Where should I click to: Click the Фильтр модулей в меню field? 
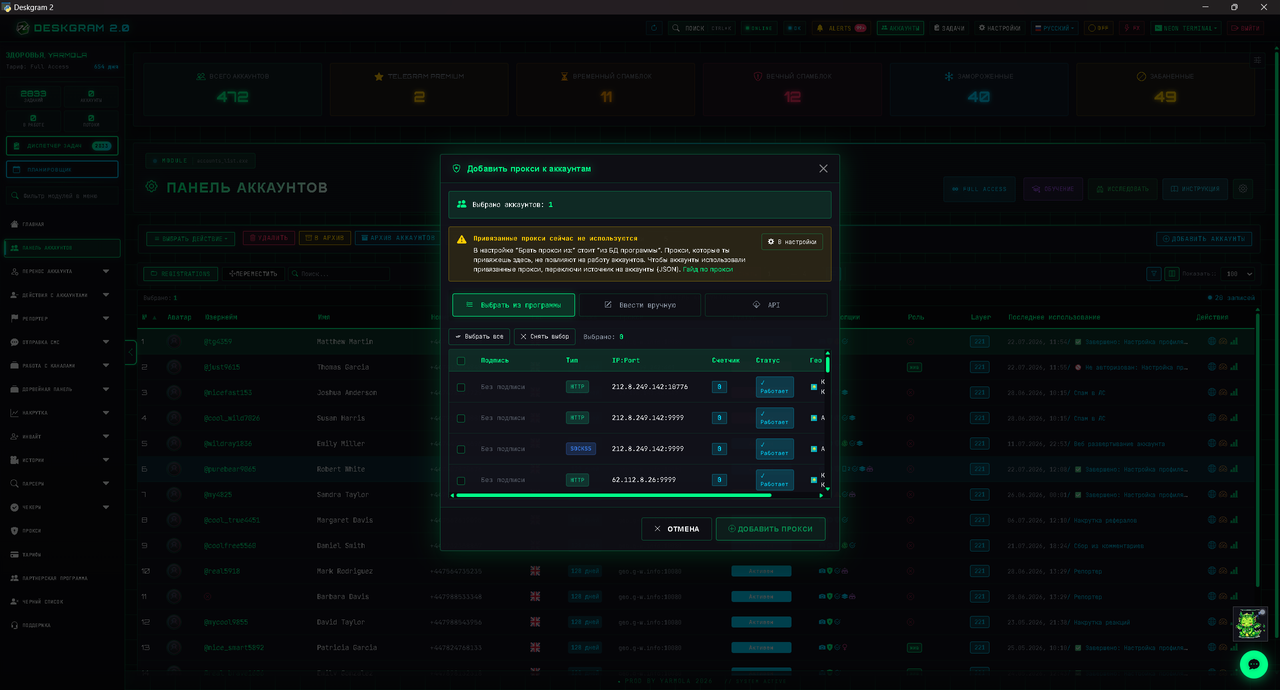pos(62,196)
